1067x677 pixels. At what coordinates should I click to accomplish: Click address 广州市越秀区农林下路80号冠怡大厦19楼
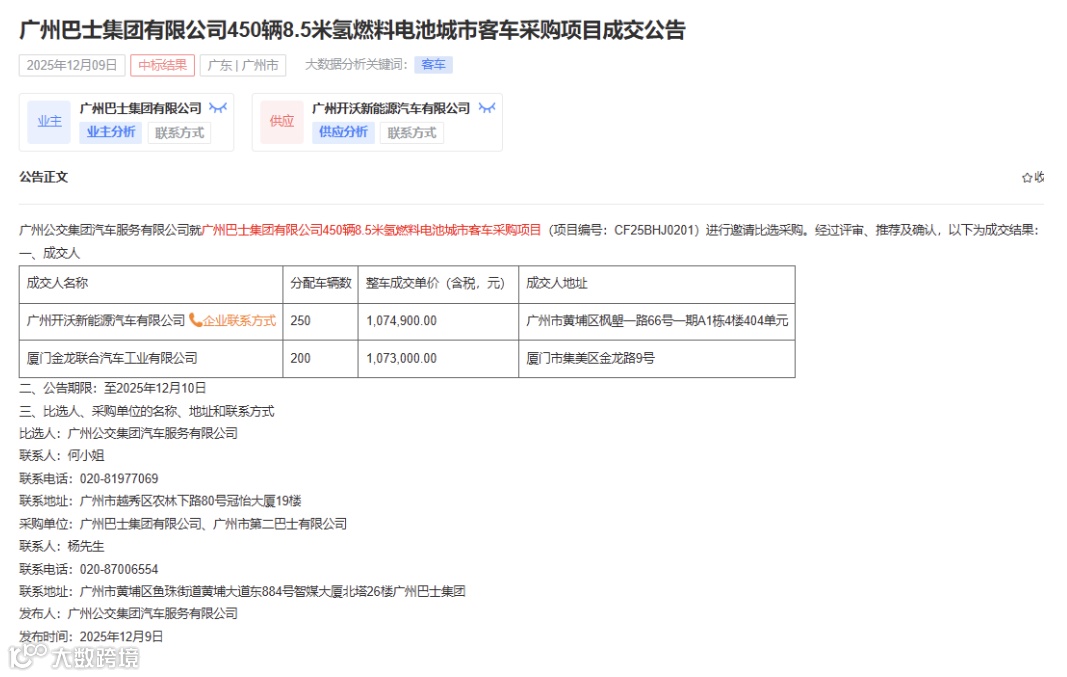tap(191, 501)
